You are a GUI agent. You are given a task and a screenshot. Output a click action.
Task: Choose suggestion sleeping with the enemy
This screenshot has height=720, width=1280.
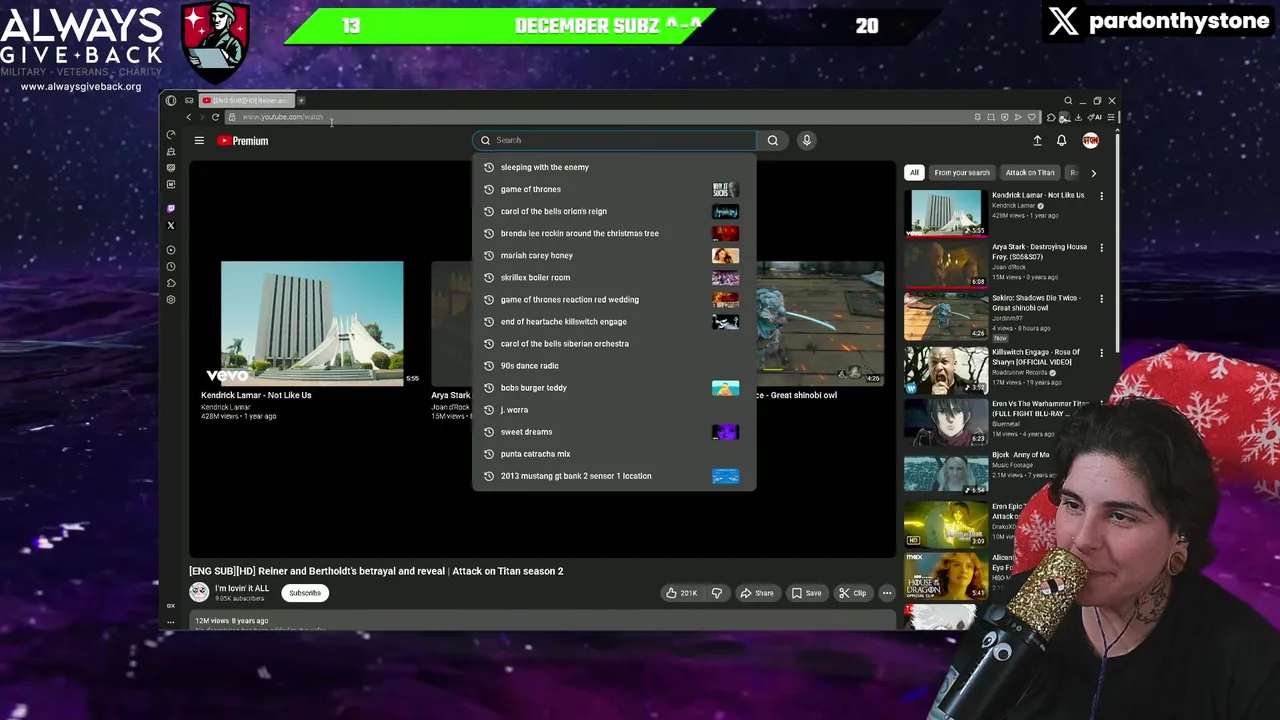(x=614, y=167)
